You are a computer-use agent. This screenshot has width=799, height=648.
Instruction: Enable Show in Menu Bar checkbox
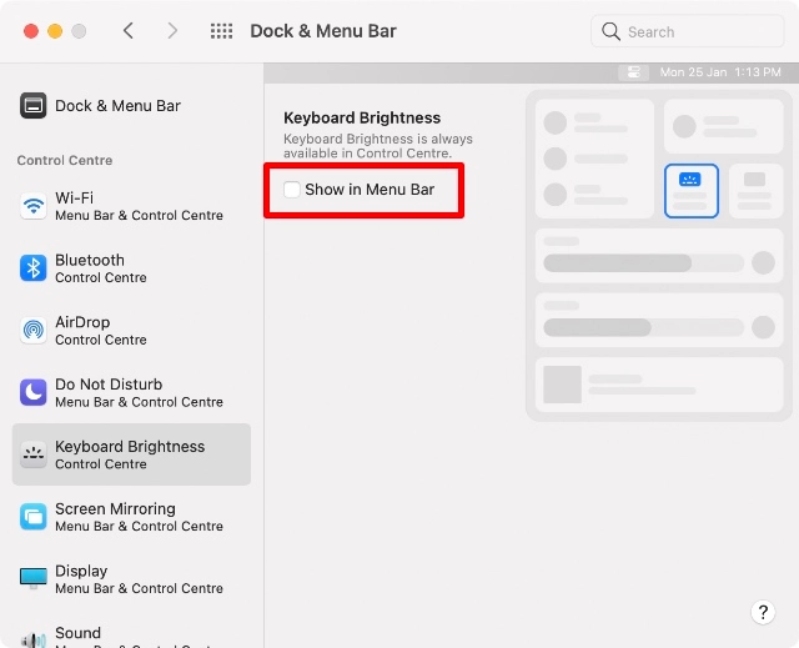coord(292,190)
